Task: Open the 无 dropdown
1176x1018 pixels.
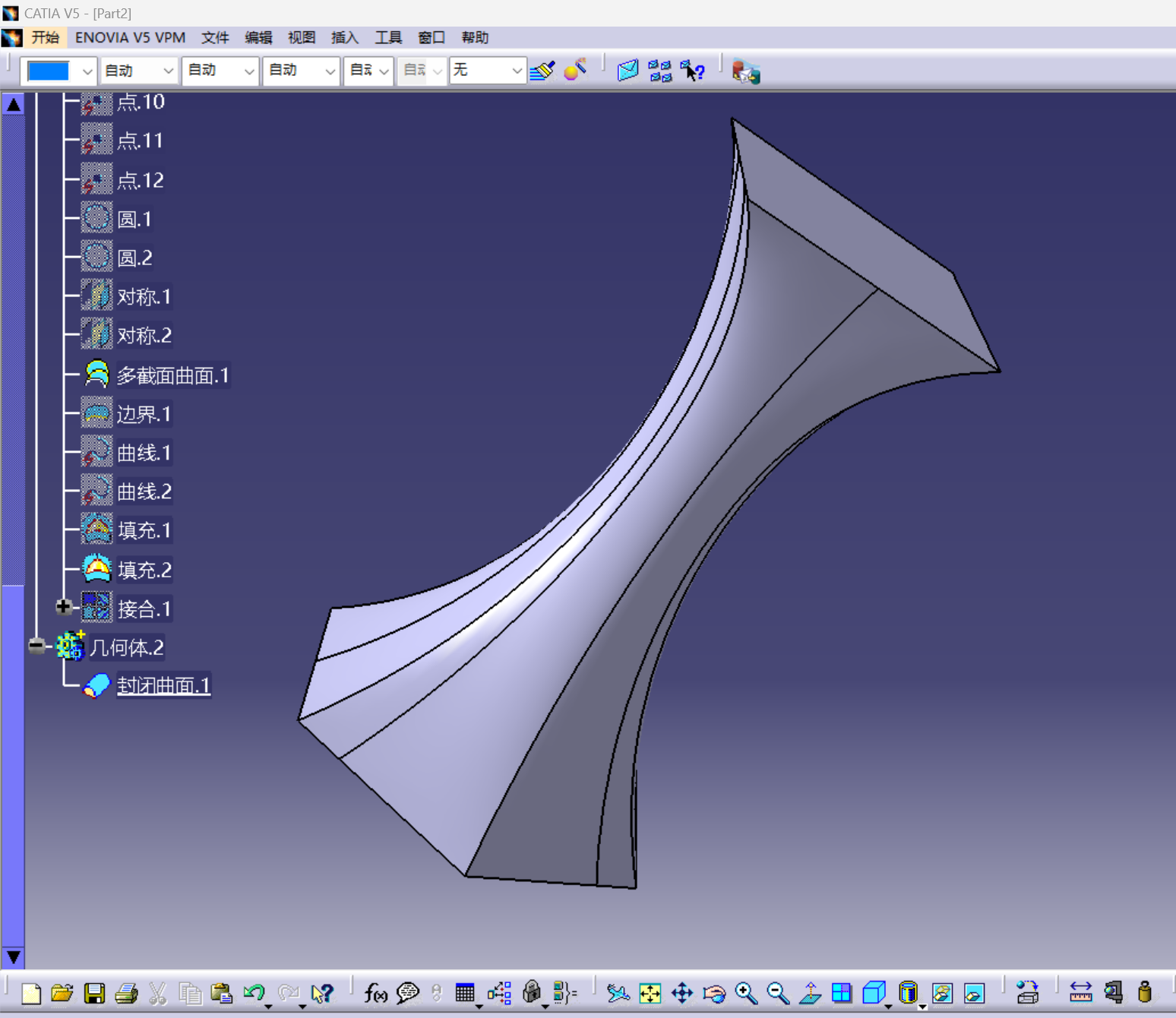Action: click(x=488, y=71)
